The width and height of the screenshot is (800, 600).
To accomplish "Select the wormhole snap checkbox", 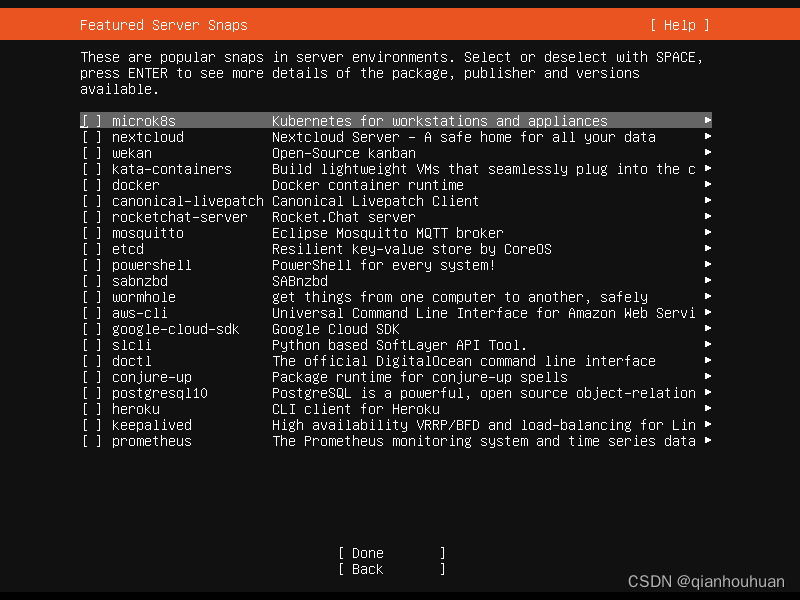I will tap(92, 297).
